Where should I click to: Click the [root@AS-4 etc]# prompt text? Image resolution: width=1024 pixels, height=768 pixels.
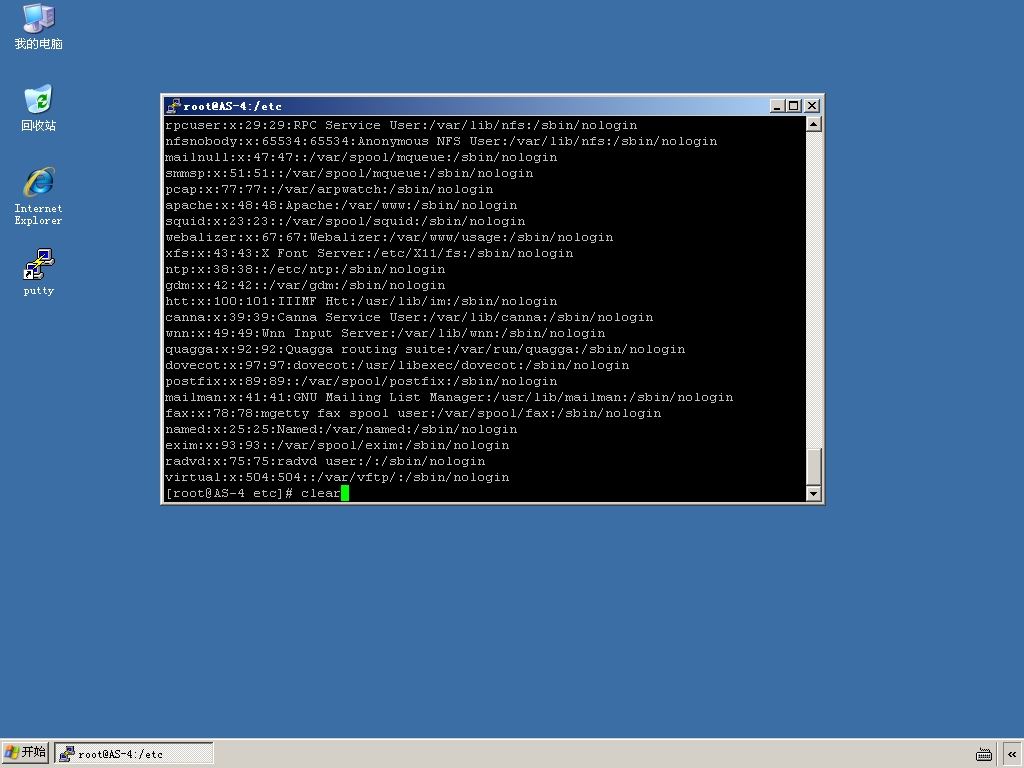(x=229, y=493)
